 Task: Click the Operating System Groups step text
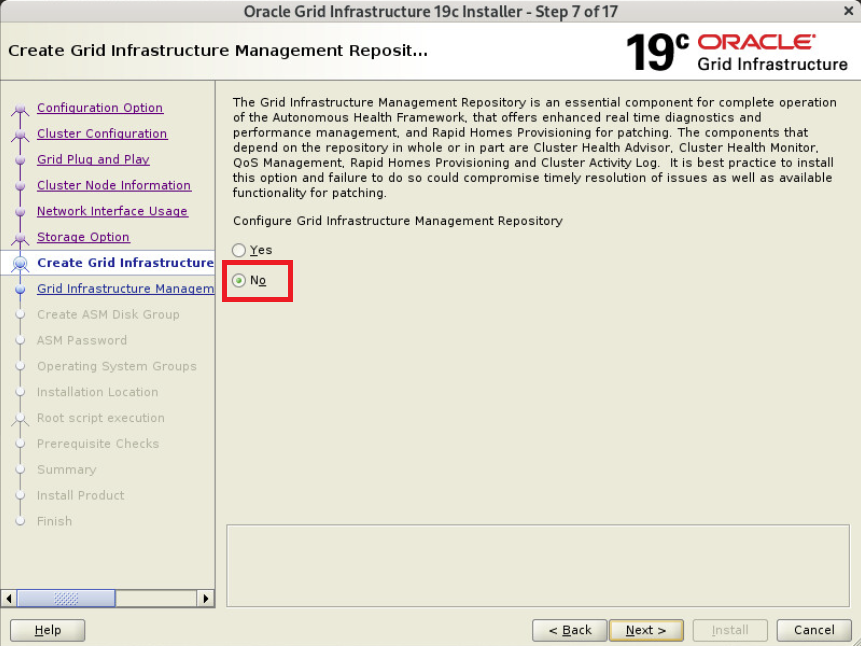[117, 366]
